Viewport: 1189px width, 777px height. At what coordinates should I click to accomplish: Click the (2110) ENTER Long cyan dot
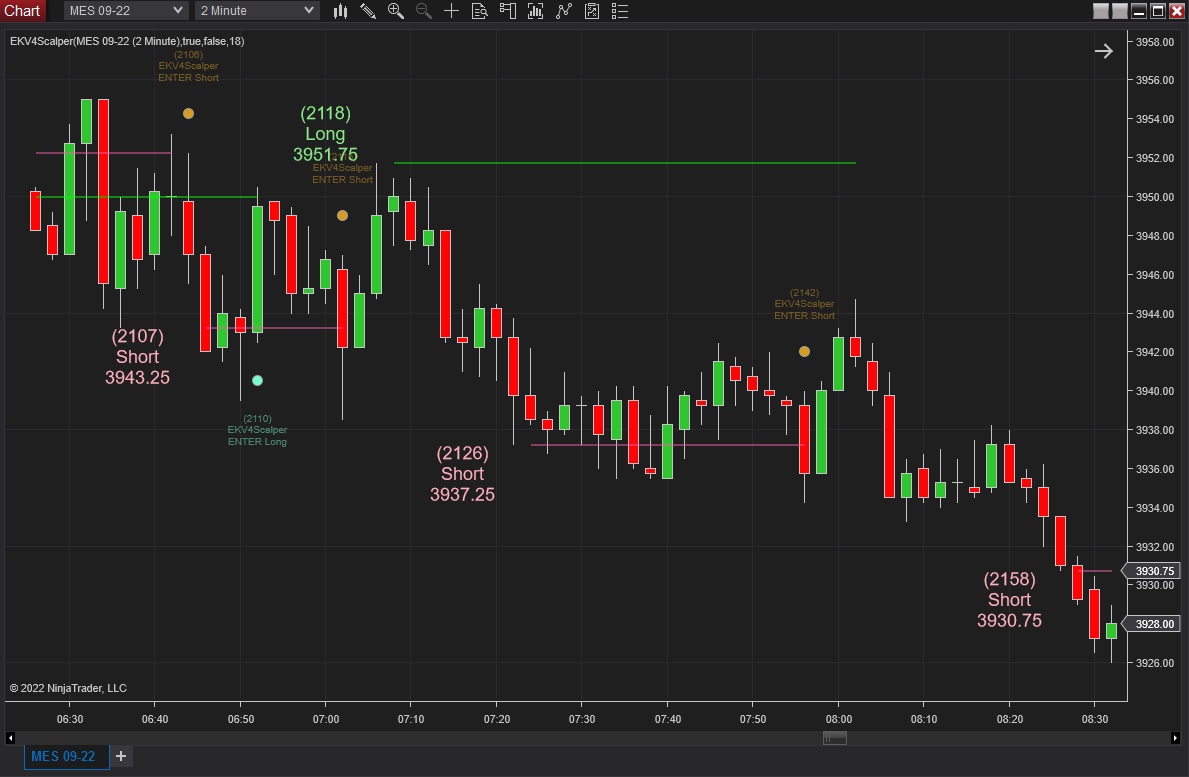[258, 381]
